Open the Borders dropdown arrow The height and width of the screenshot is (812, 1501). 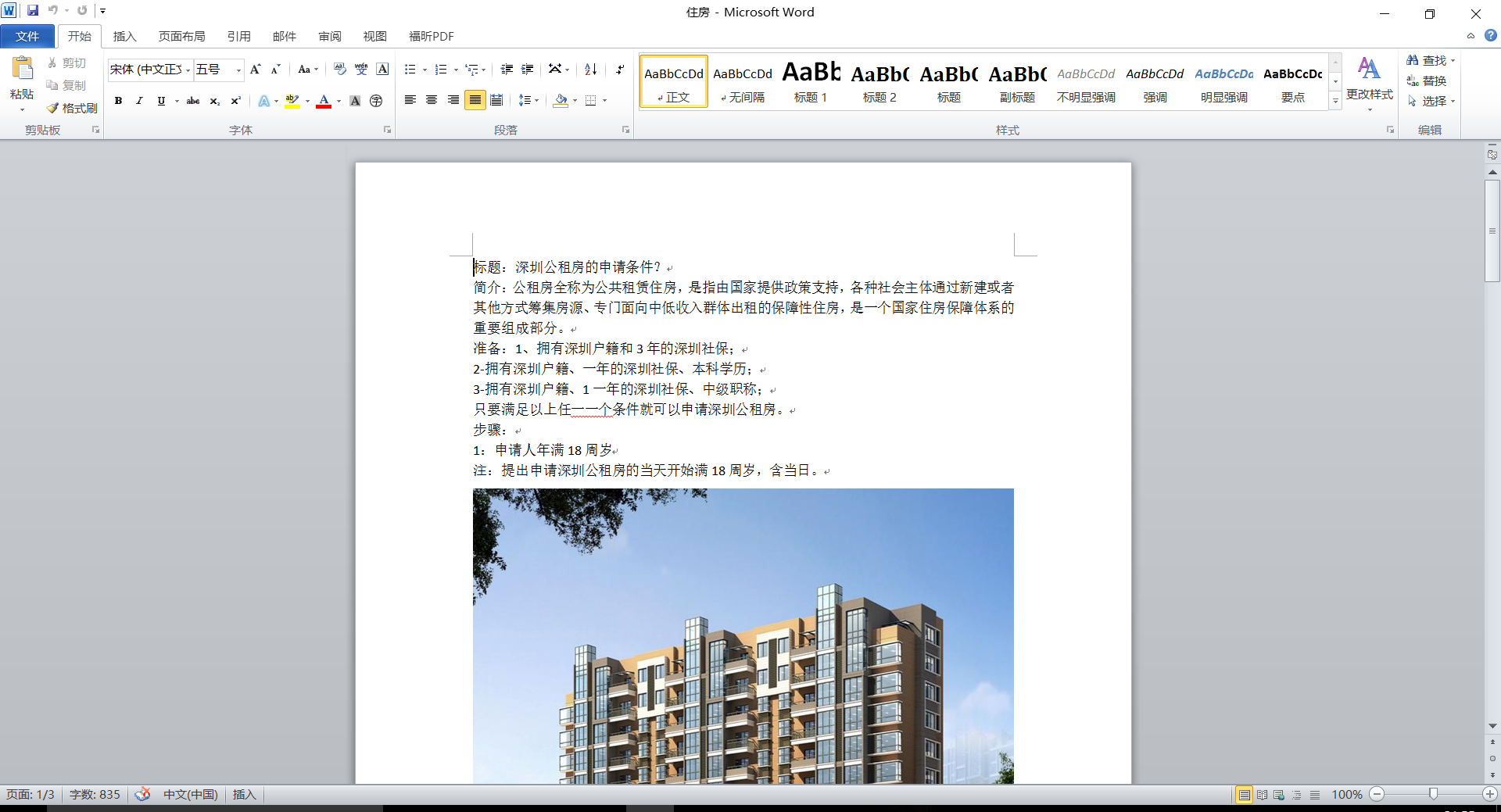(x=605, y=101)
